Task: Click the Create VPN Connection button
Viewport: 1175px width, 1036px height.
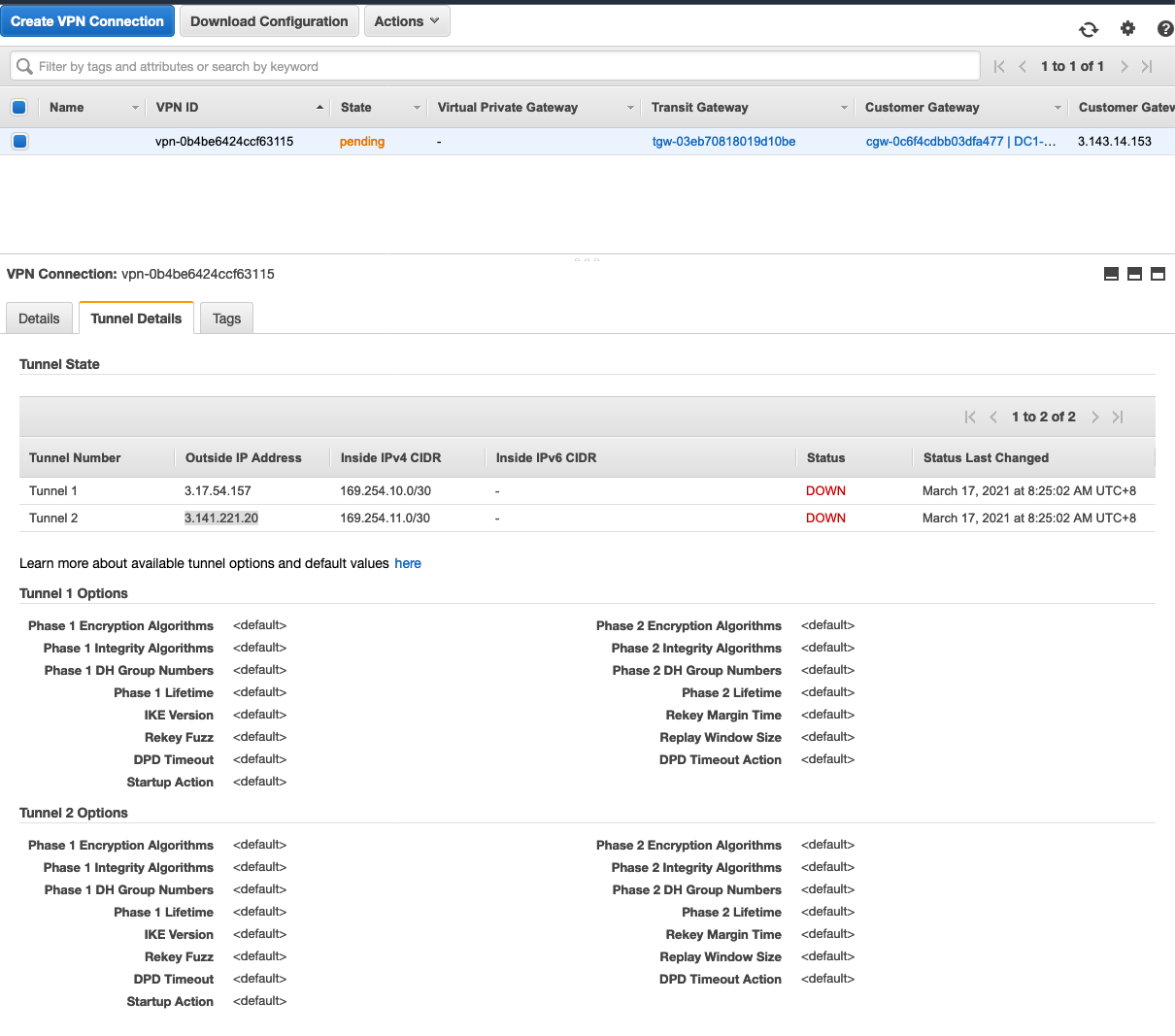Action: [x=87, y=21]
